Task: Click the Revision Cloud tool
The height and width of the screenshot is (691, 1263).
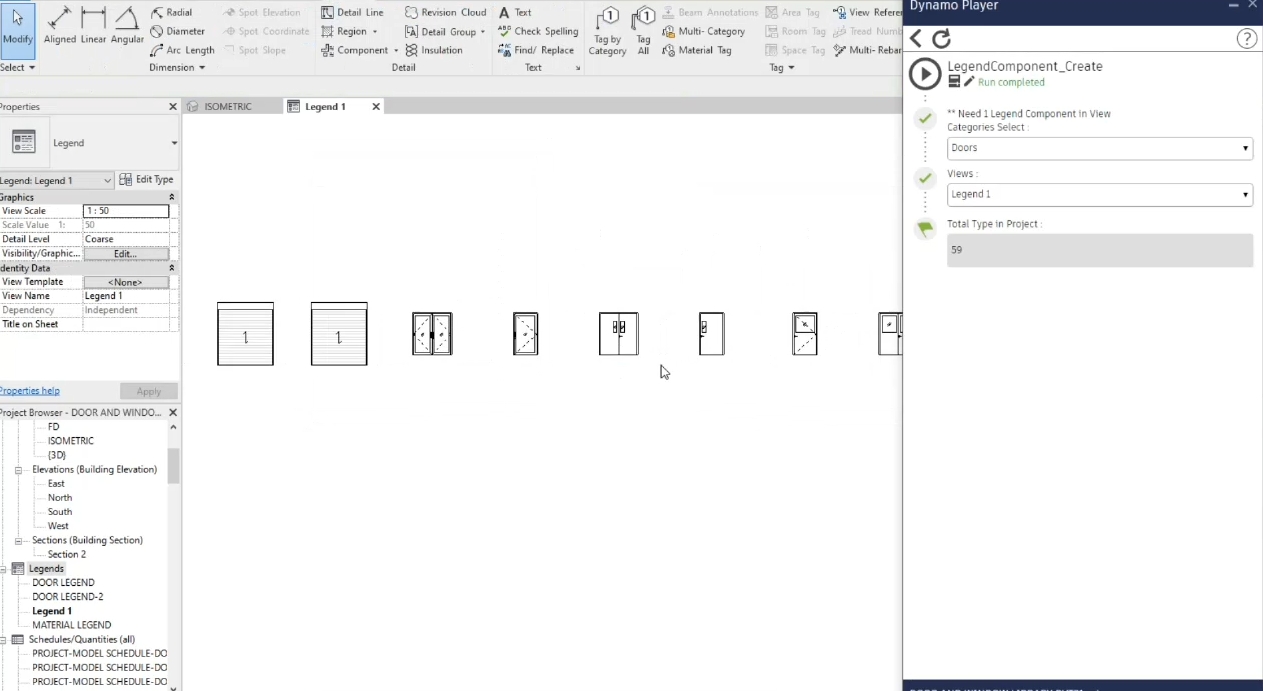Action: pos(446,12)
